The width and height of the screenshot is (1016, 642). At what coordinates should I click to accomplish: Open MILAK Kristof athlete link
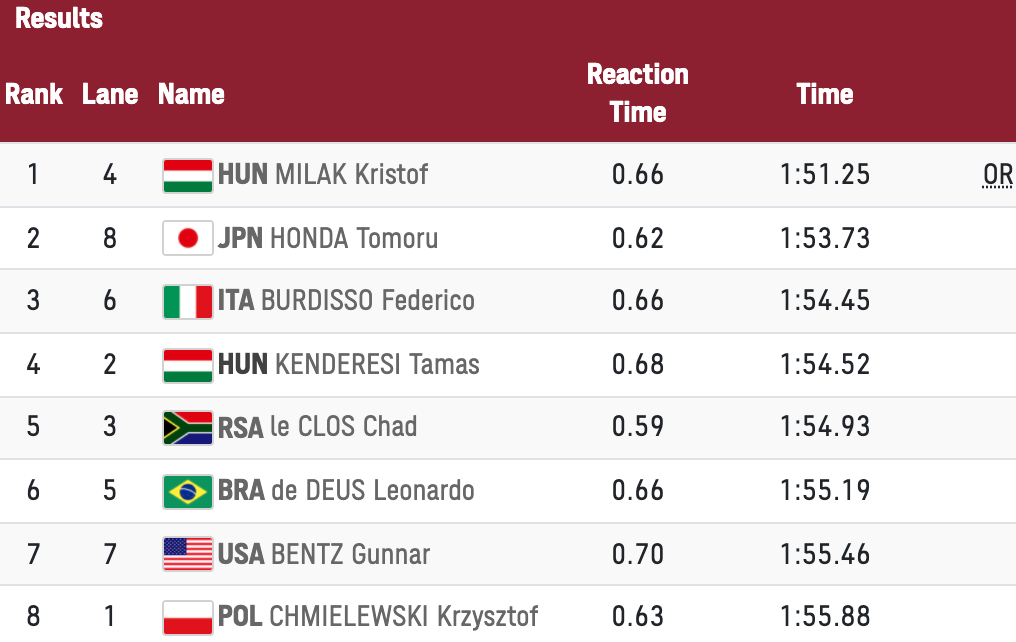pyautogui.click(x=351, y=174)
